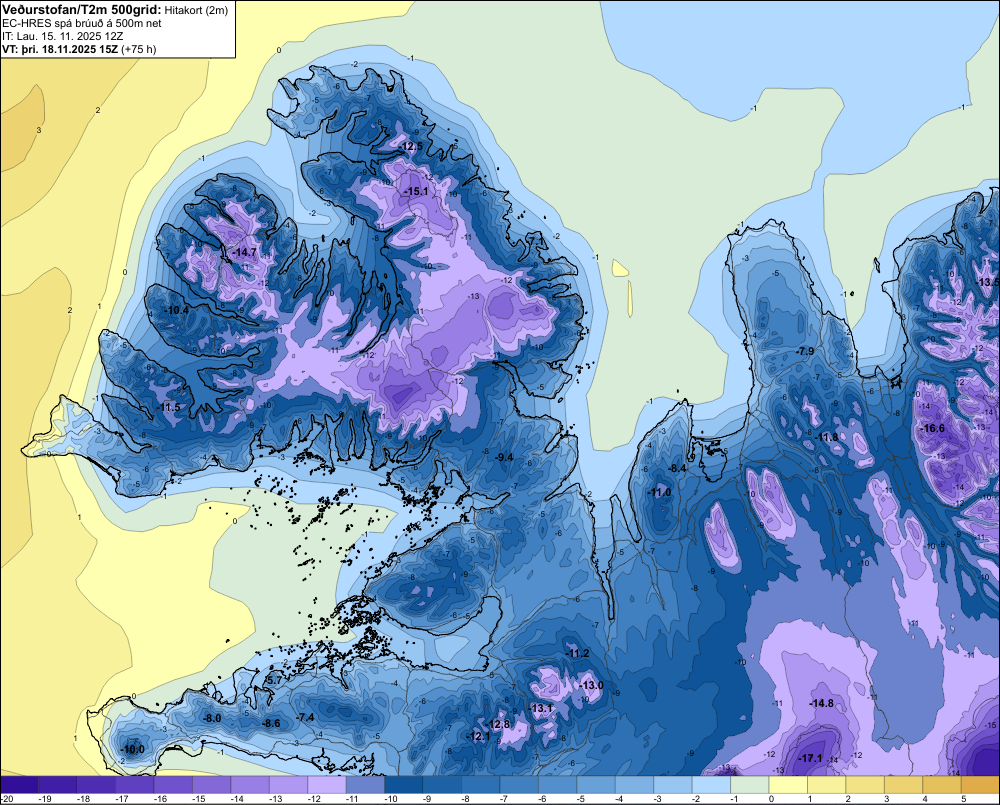
Task: Pick the legend swatch between -18 and -17
Action: click(x=96, y=785)
